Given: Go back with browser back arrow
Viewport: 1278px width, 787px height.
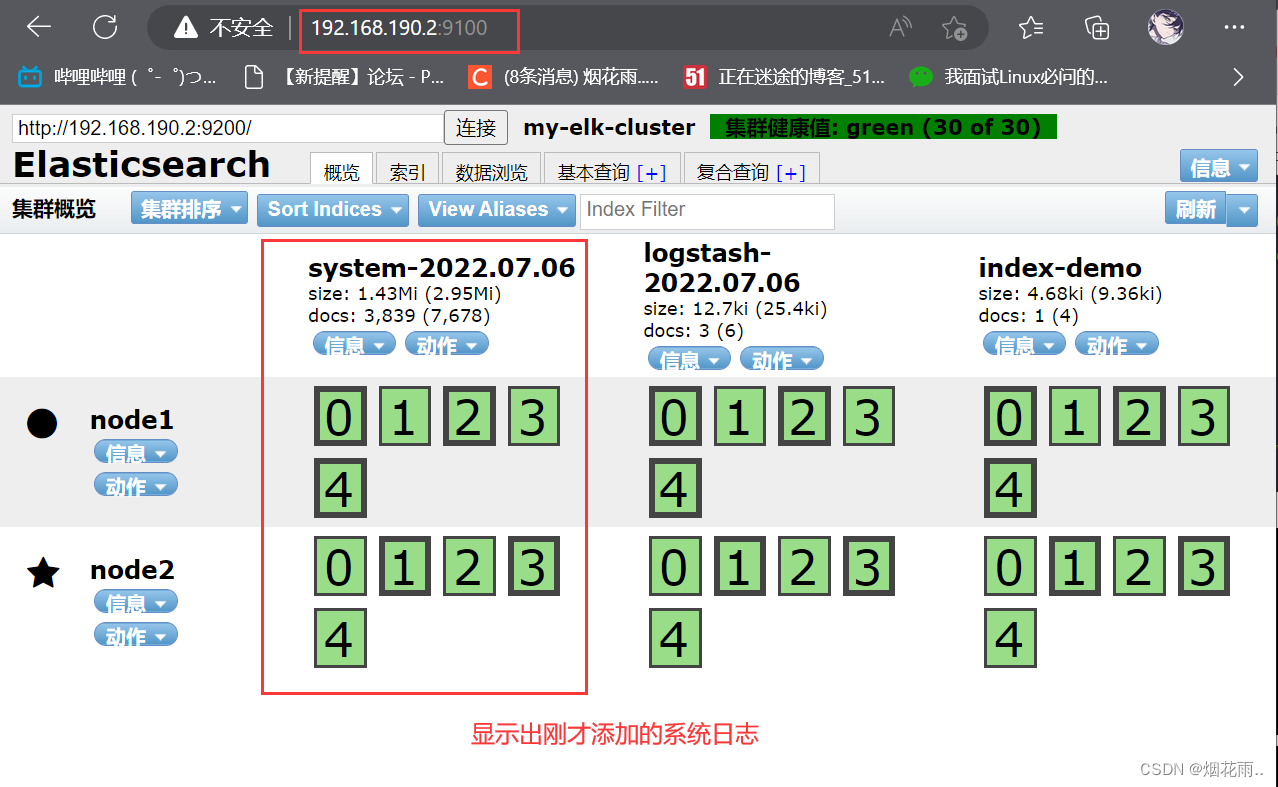Looking at the screenshot, I should coord(39,27).
